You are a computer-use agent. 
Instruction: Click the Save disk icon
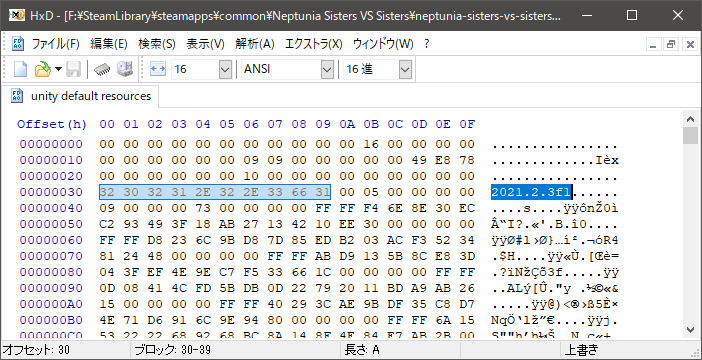coord(73,69)
